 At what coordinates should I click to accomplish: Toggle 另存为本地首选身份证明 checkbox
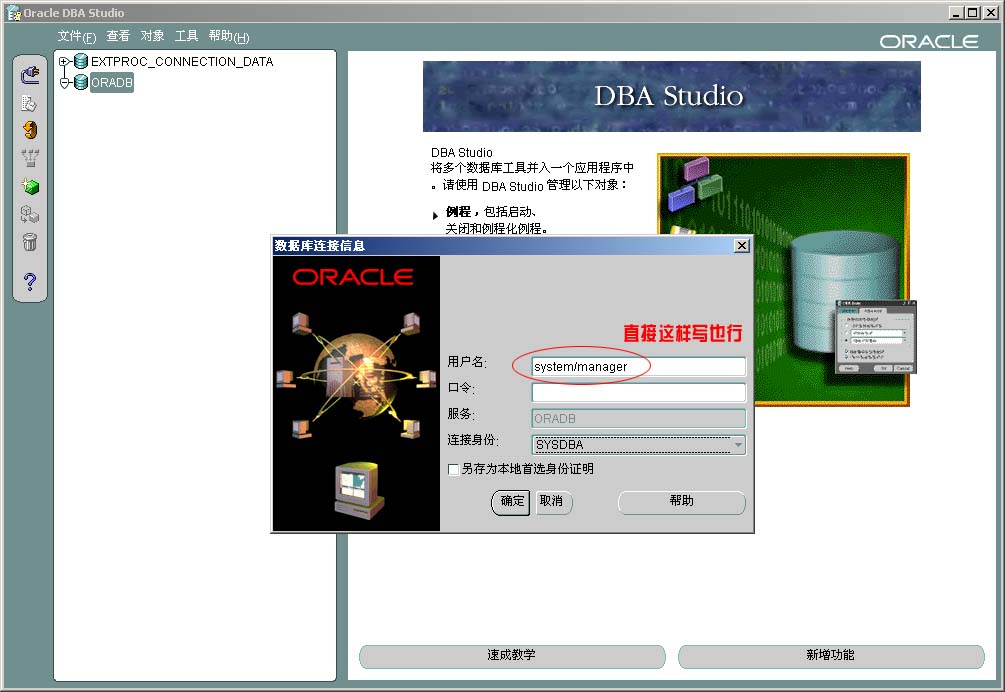(x=453, y=470)
